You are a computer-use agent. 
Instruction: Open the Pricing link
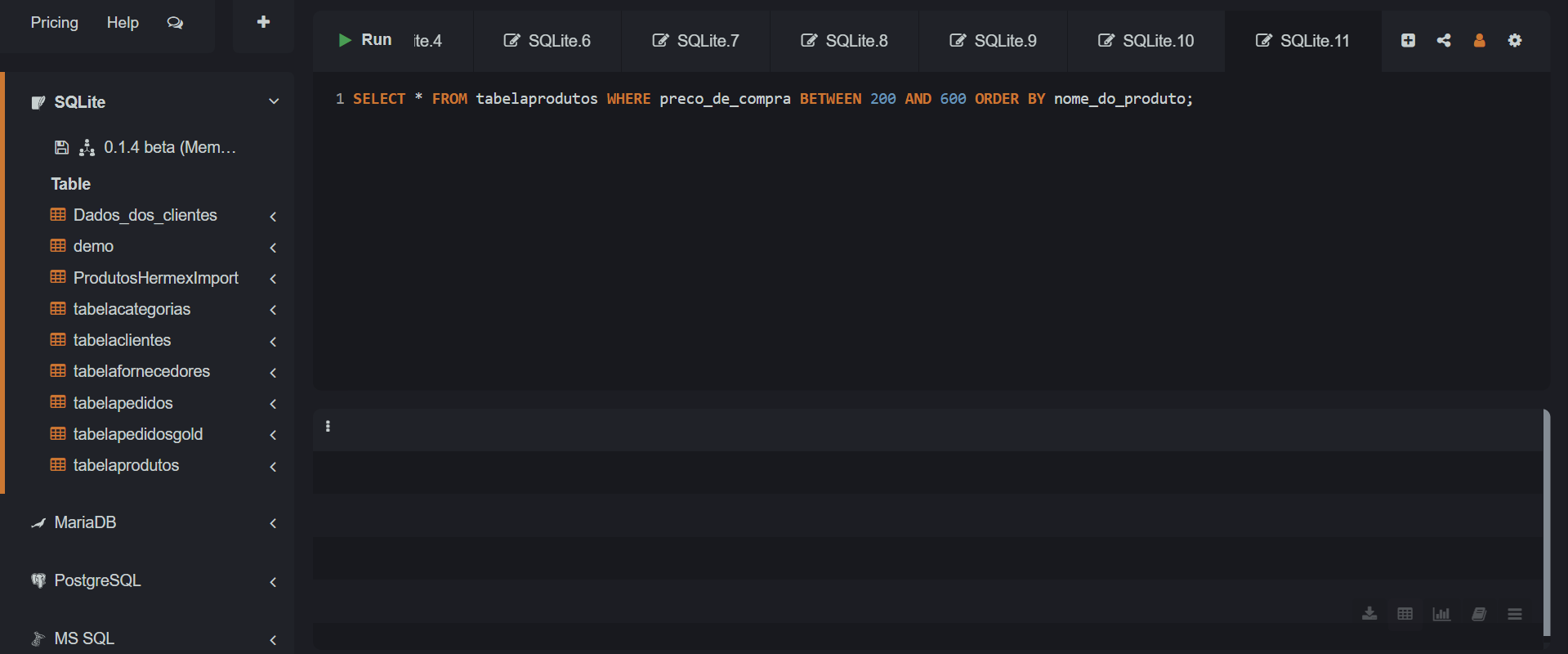[x=55, y=23]
